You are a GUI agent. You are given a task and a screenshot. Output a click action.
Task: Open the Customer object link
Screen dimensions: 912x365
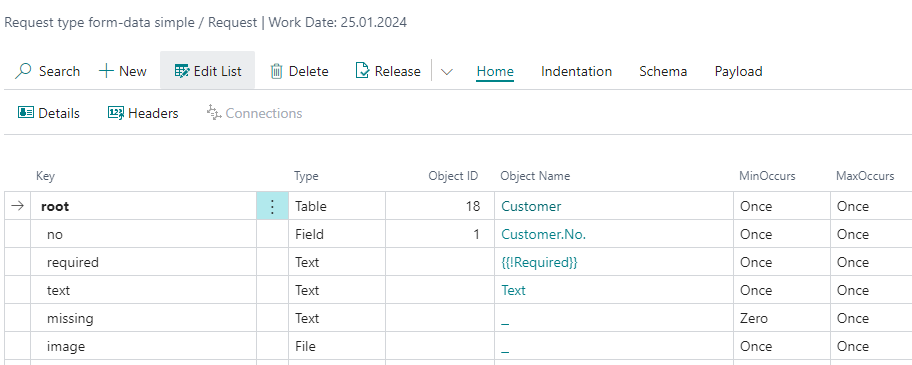coord(531,206)
